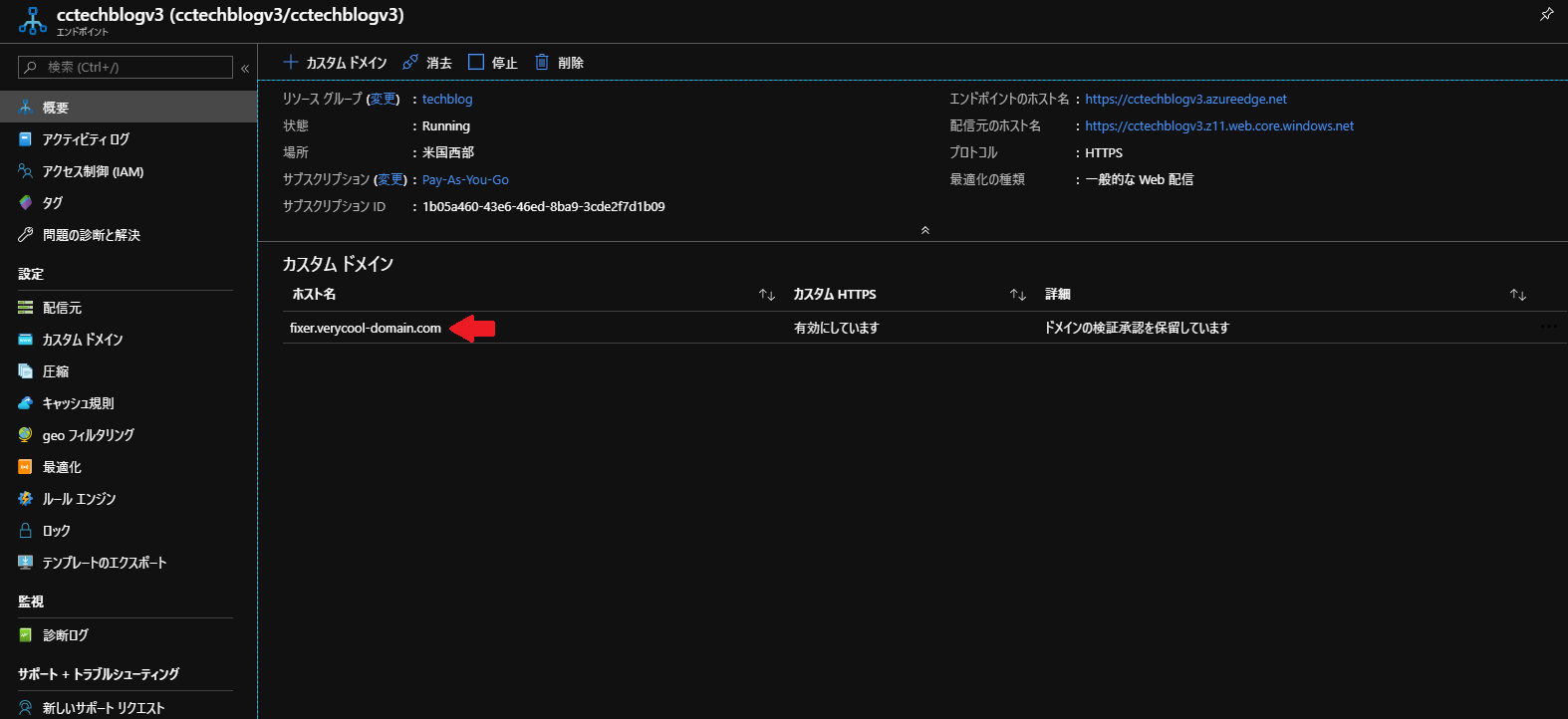Click the stop (停止) square icon
Screen dimensions: 1568x719
point(476,62)
